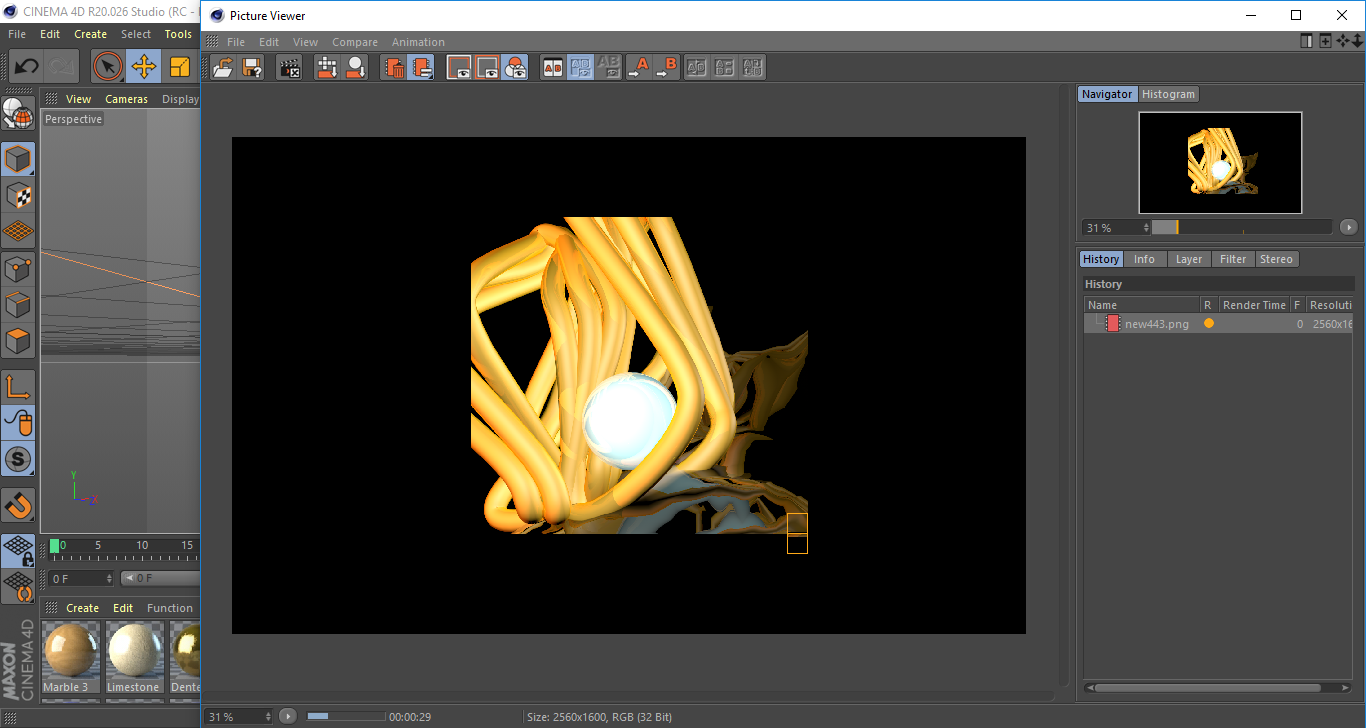Click the Stop Rendering clapperboard icon
This screenshot has width=1366, height=728.
(x=289, y=68)
